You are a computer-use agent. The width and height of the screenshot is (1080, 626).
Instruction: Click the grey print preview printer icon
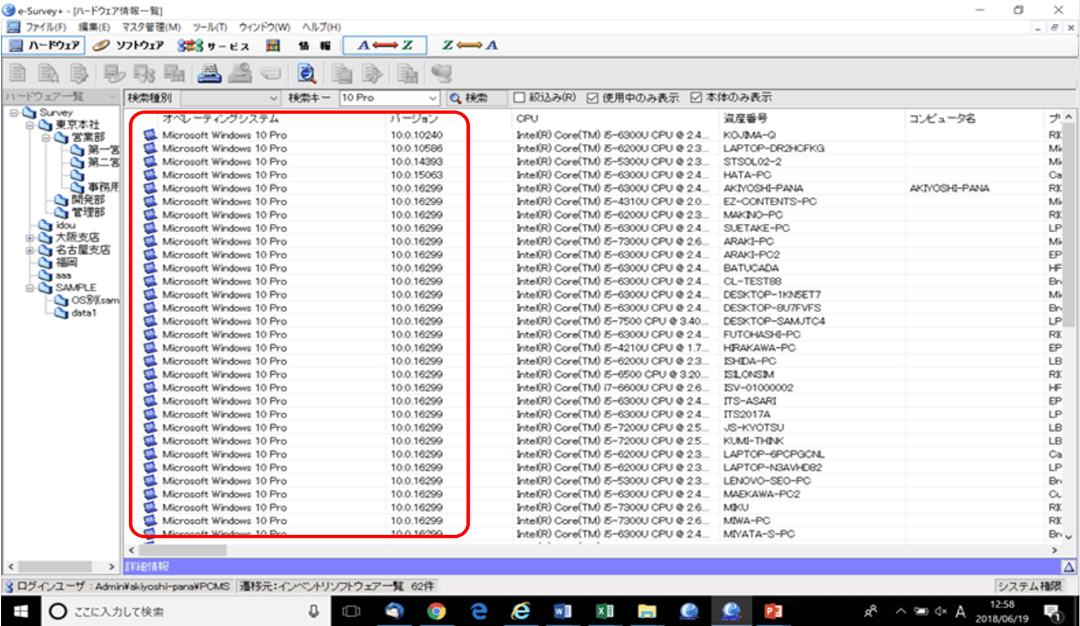coord(240,73)
